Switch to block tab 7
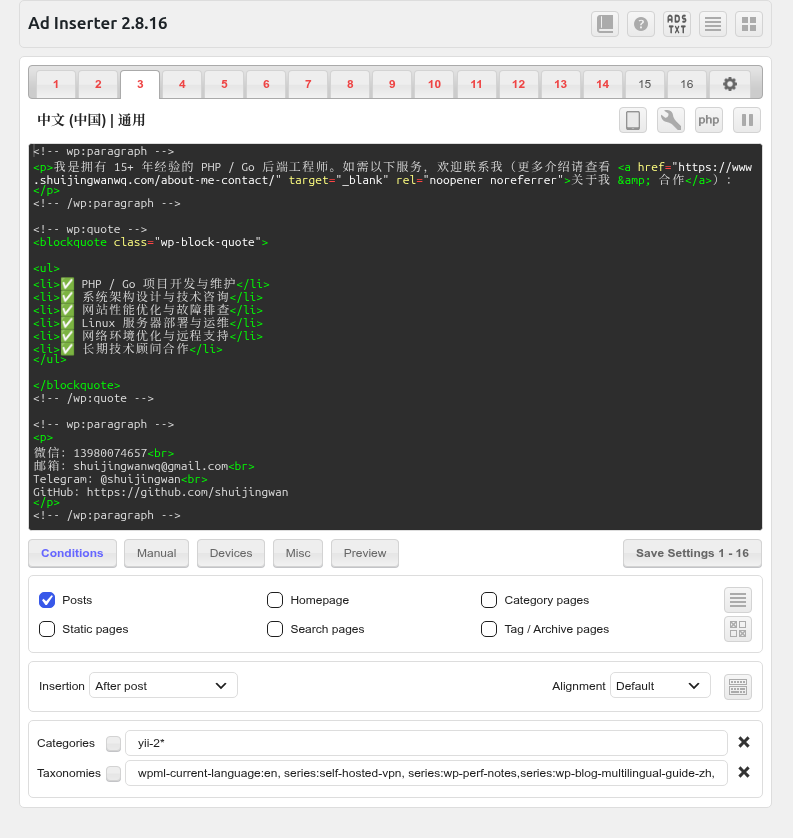This screenshot has height=838, width=793. coord(308,84)
